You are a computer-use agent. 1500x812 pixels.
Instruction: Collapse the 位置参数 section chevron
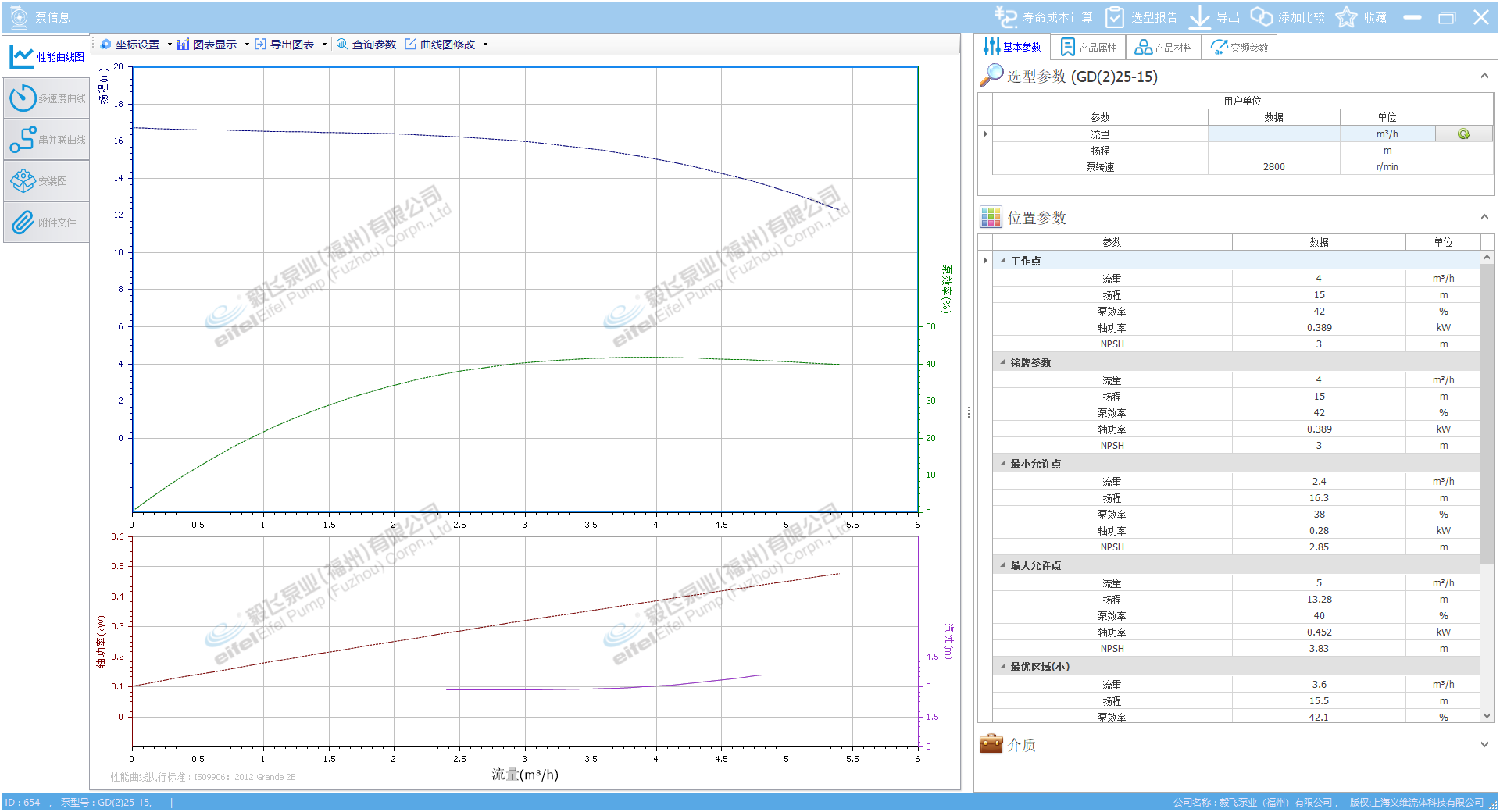(1484, 217)
